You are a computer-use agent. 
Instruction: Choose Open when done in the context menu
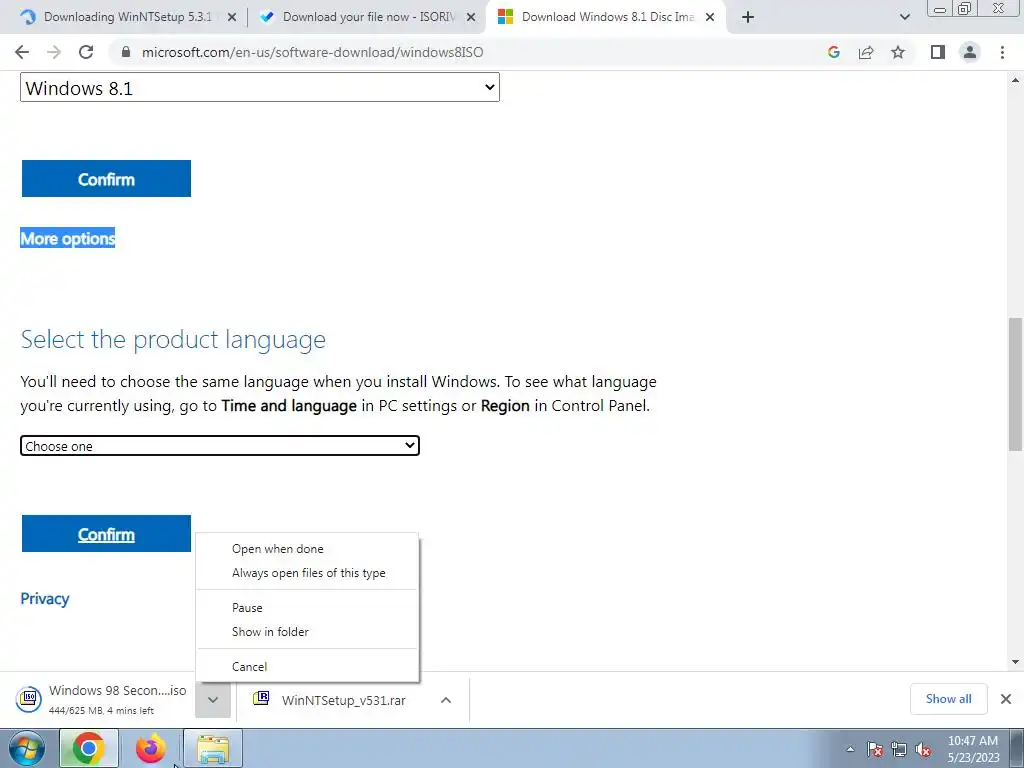pos(307,549)
